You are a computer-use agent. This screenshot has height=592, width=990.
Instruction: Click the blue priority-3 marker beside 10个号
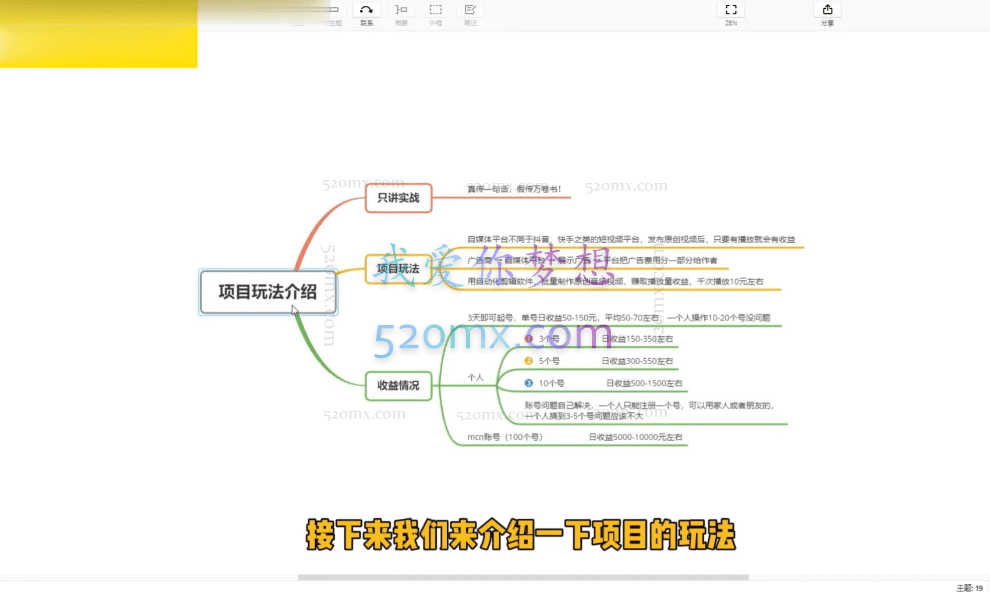click(528, 383)
